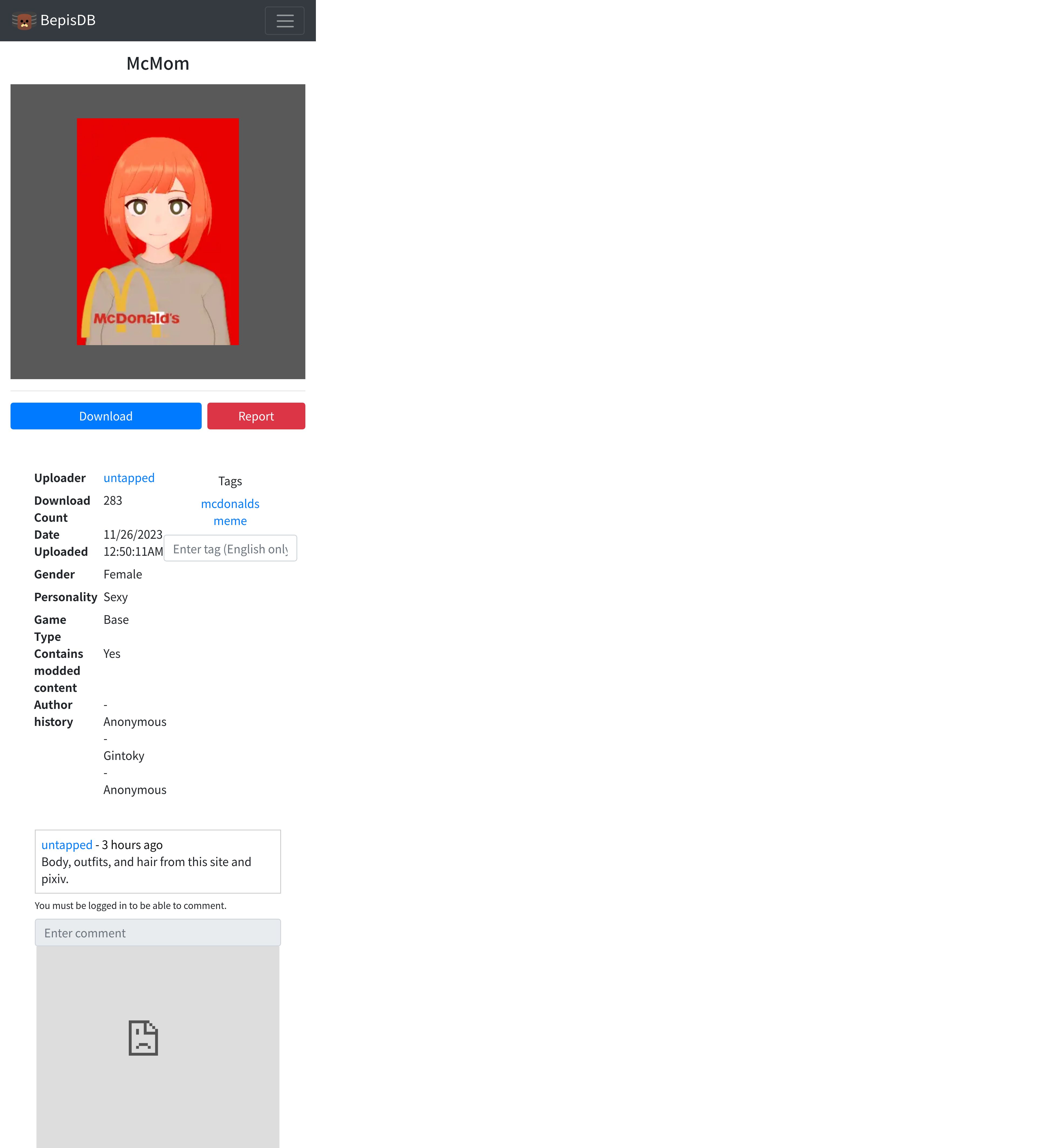Click the BepisDB brand name text
1040x1148 pixels.
[68, 21]
